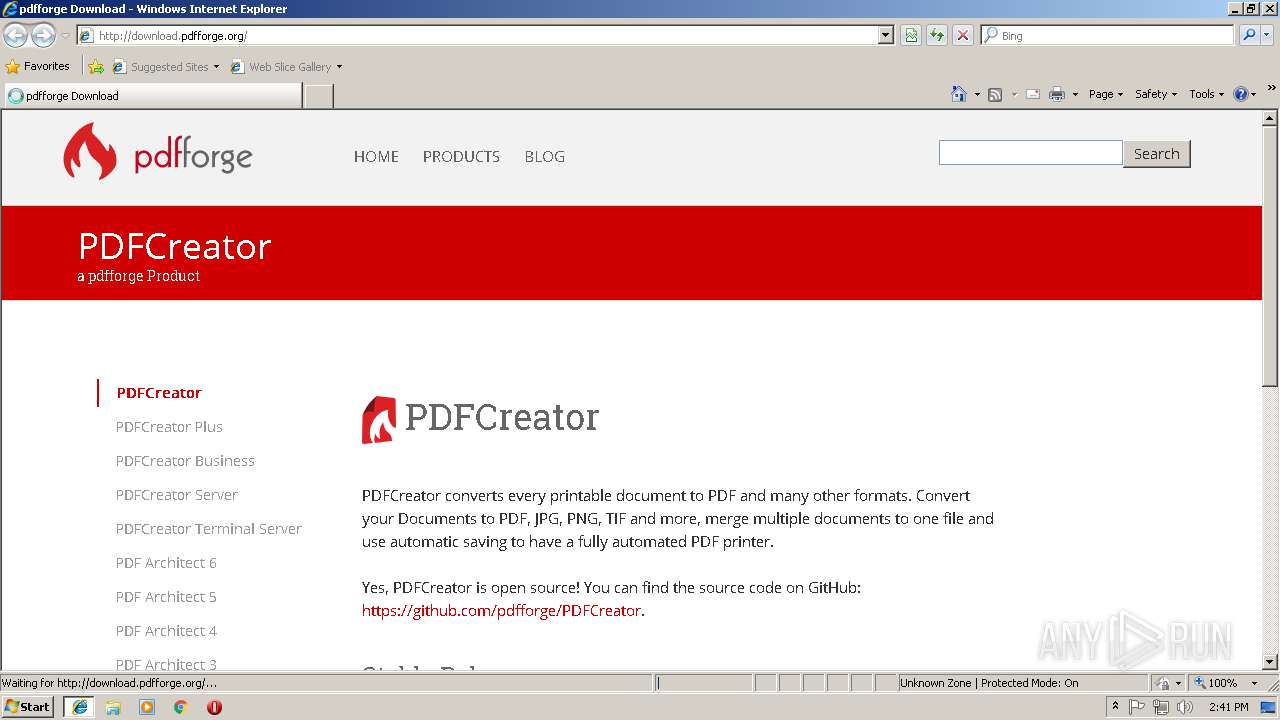This screenshot has width=1280, height=720.
Task: Click the Help question mark icon
Action: pos(1241,94)
